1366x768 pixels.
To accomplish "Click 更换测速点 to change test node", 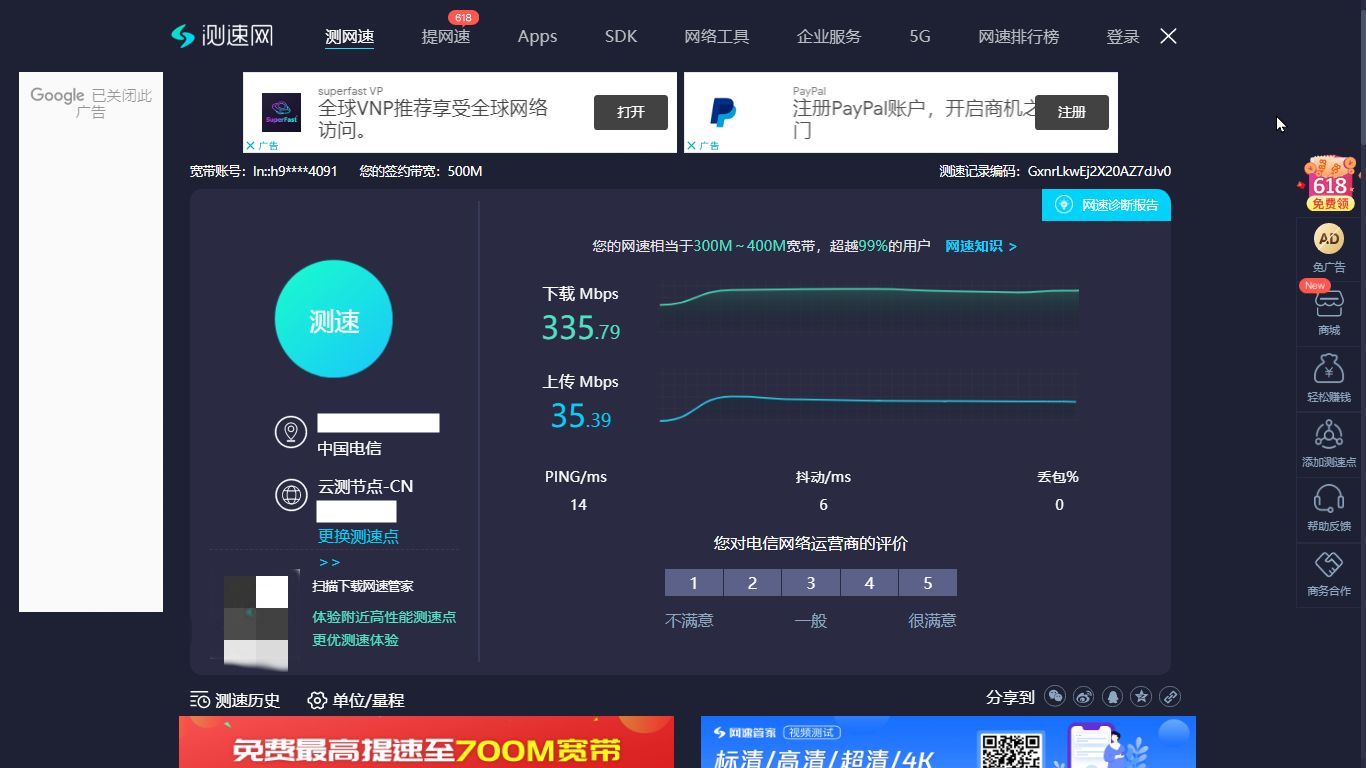I will [x=358, y=537].
